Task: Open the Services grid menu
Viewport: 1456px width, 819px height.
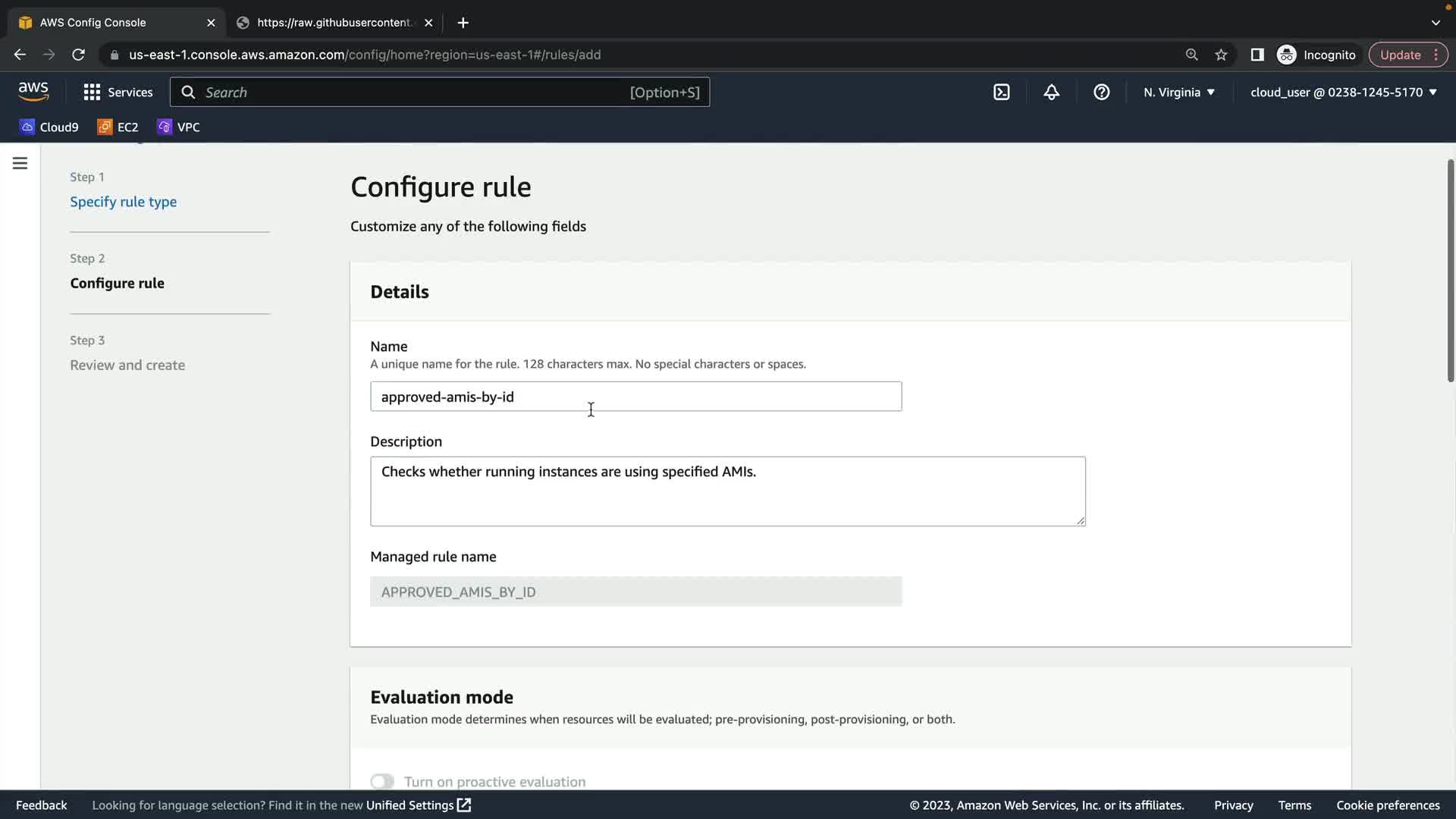Action: [118, 93]
